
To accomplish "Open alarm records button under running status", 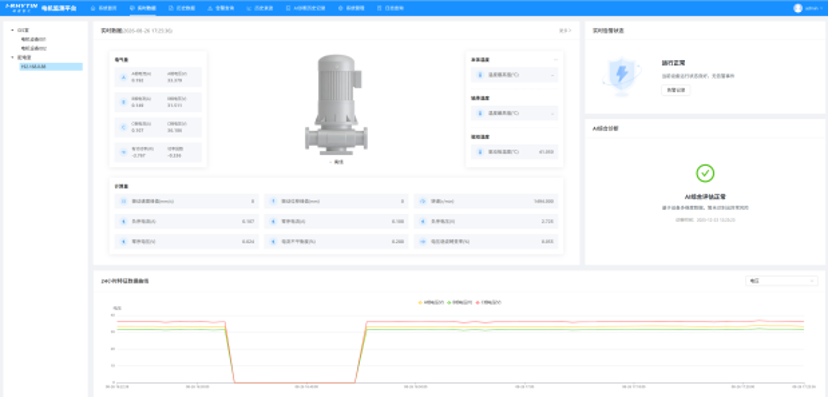I will pos(676,90).
